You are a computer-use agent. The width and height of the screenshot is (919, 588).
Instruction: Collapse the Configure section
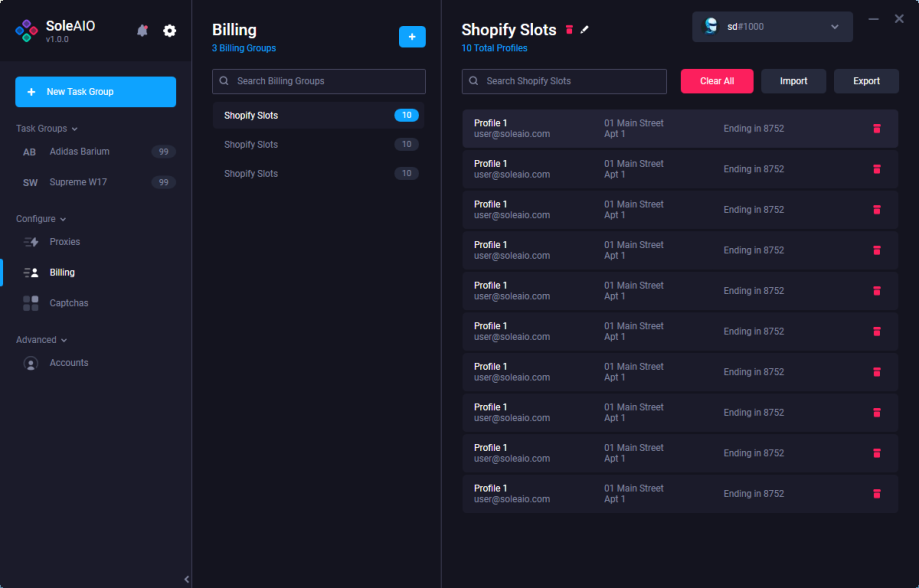[41, 219]
